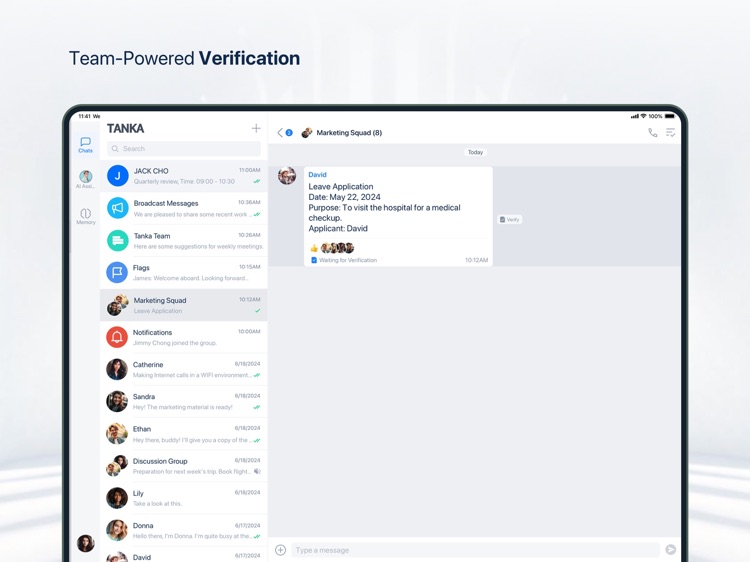This screenshot has height=562, width=750.
Task: Click the Today date label
Action: [475, 152]
